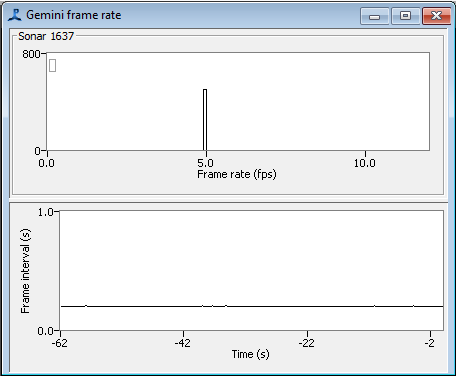Screen dimensions: 456x376
Task: Click the 1.0 label on frame interval axis
Action: coord(45,212)
